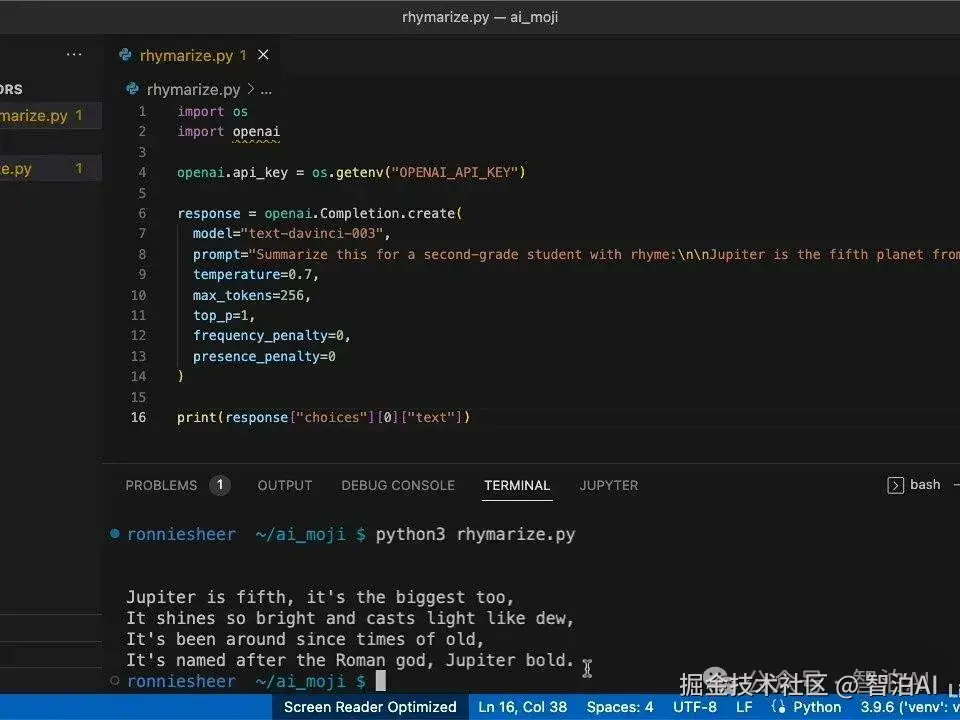Click the terminal input cursor prompt
Viewport: 960px width, 720px height.
pyautogui.click(x=380, y=681)
